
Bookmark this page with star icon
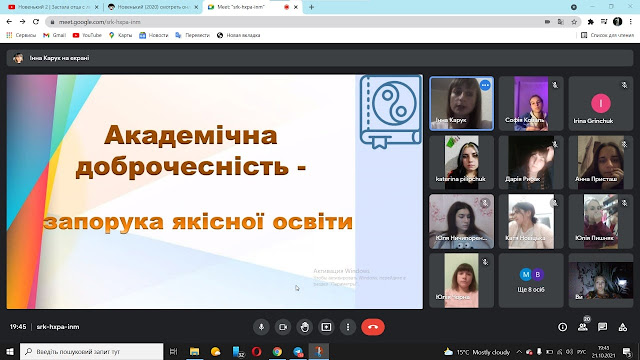(x=574, y=22)
